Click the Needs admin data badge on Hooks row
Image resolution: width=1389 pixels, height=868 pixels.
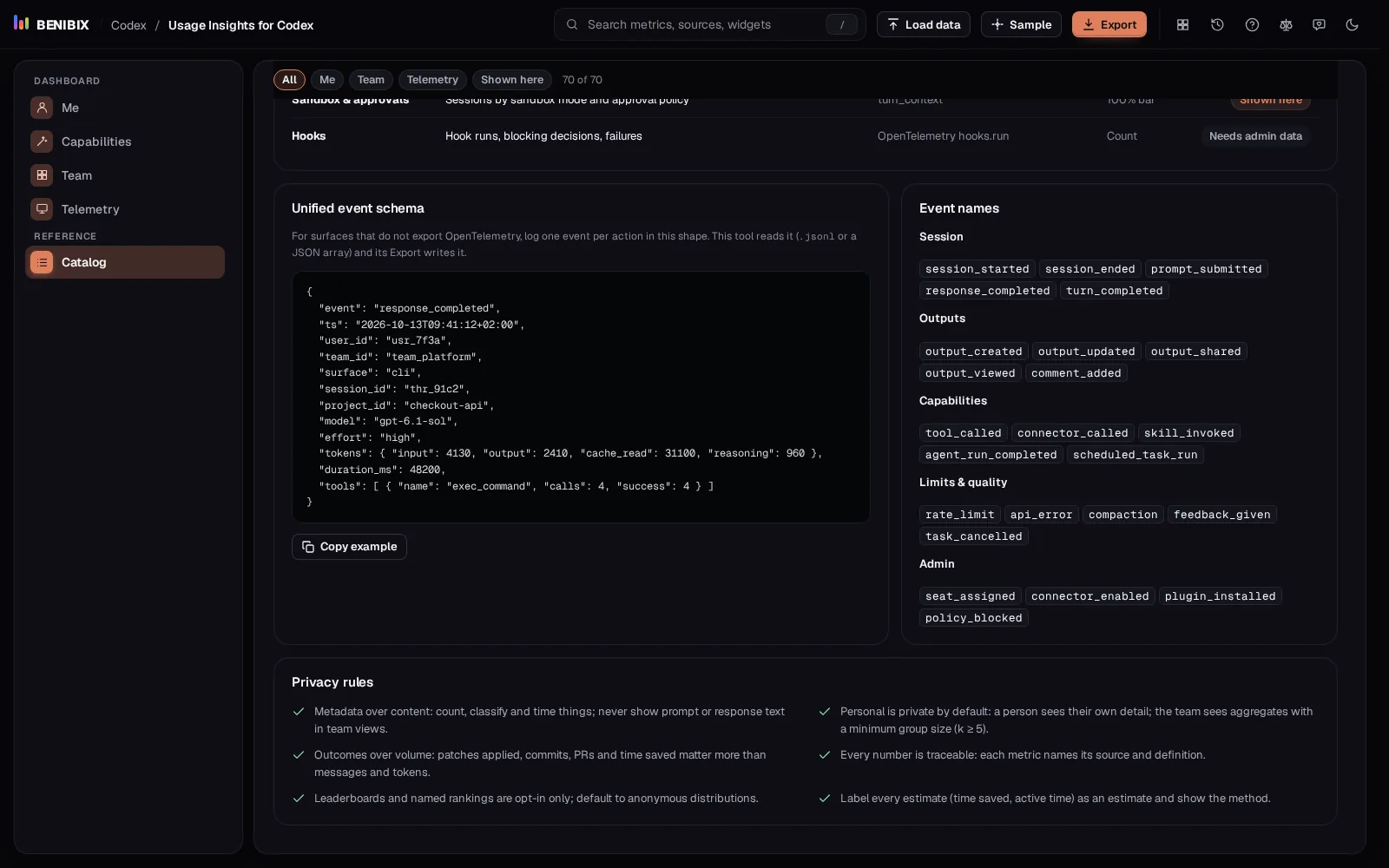click(1255, 136)
